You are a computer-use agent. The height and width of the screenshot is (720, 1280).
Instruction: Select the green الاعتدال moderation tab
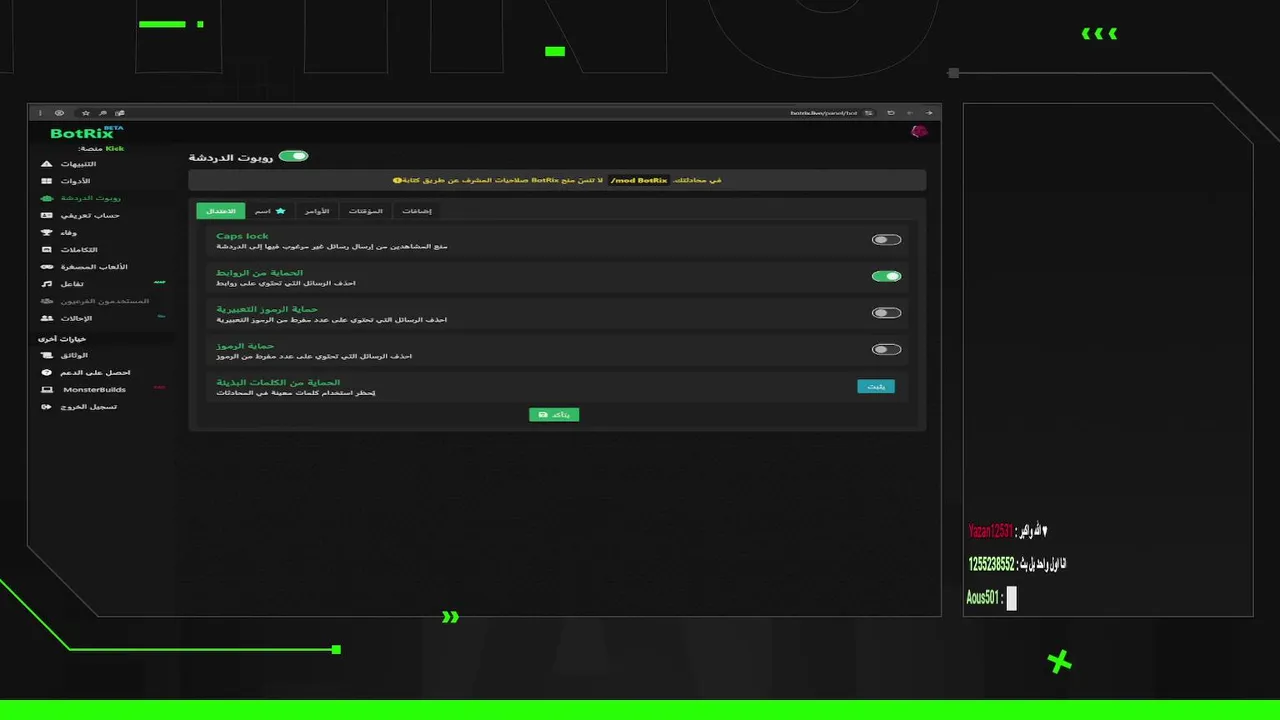click(220, 211)
